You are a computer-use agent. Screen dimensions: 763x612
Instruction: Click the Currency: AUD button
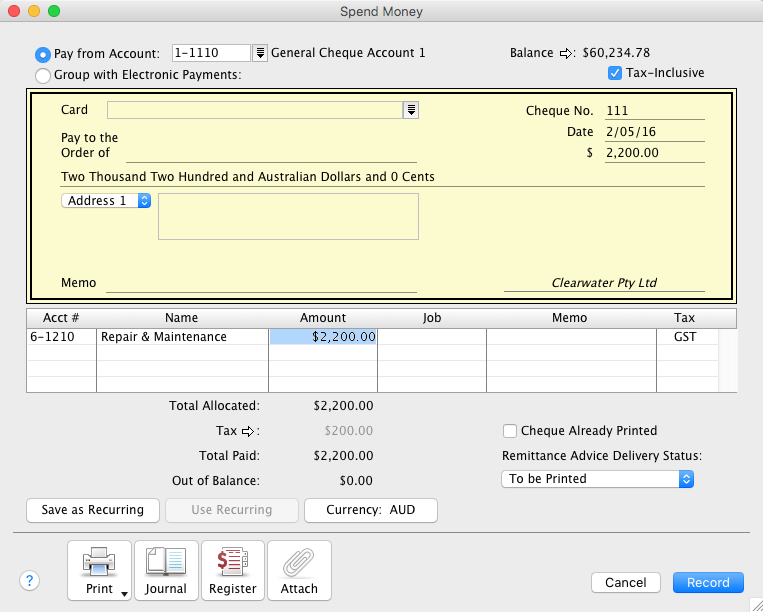(370, 510)
